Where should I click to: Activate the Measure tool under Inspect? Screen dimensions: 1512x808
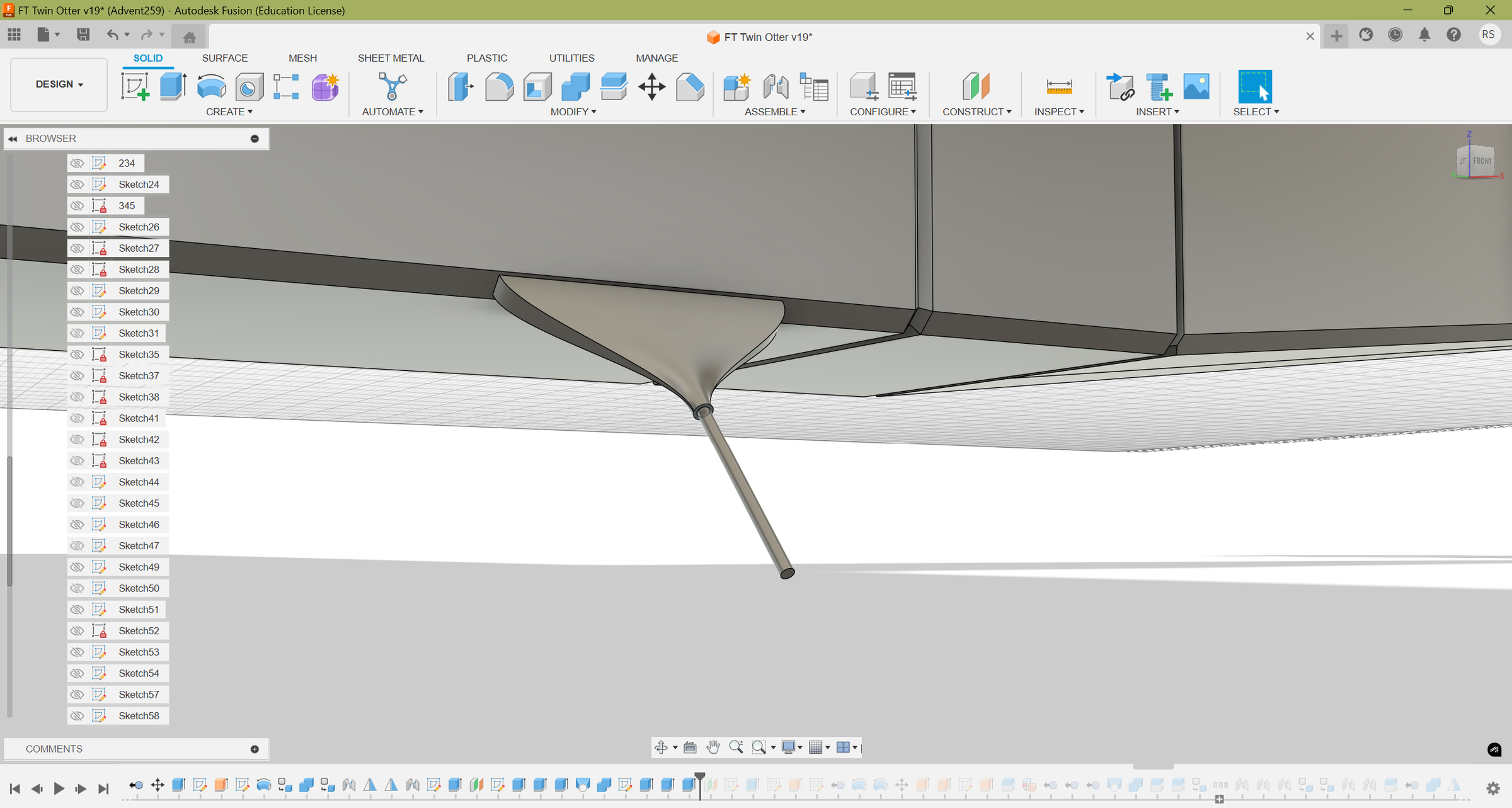point(1058,86)
